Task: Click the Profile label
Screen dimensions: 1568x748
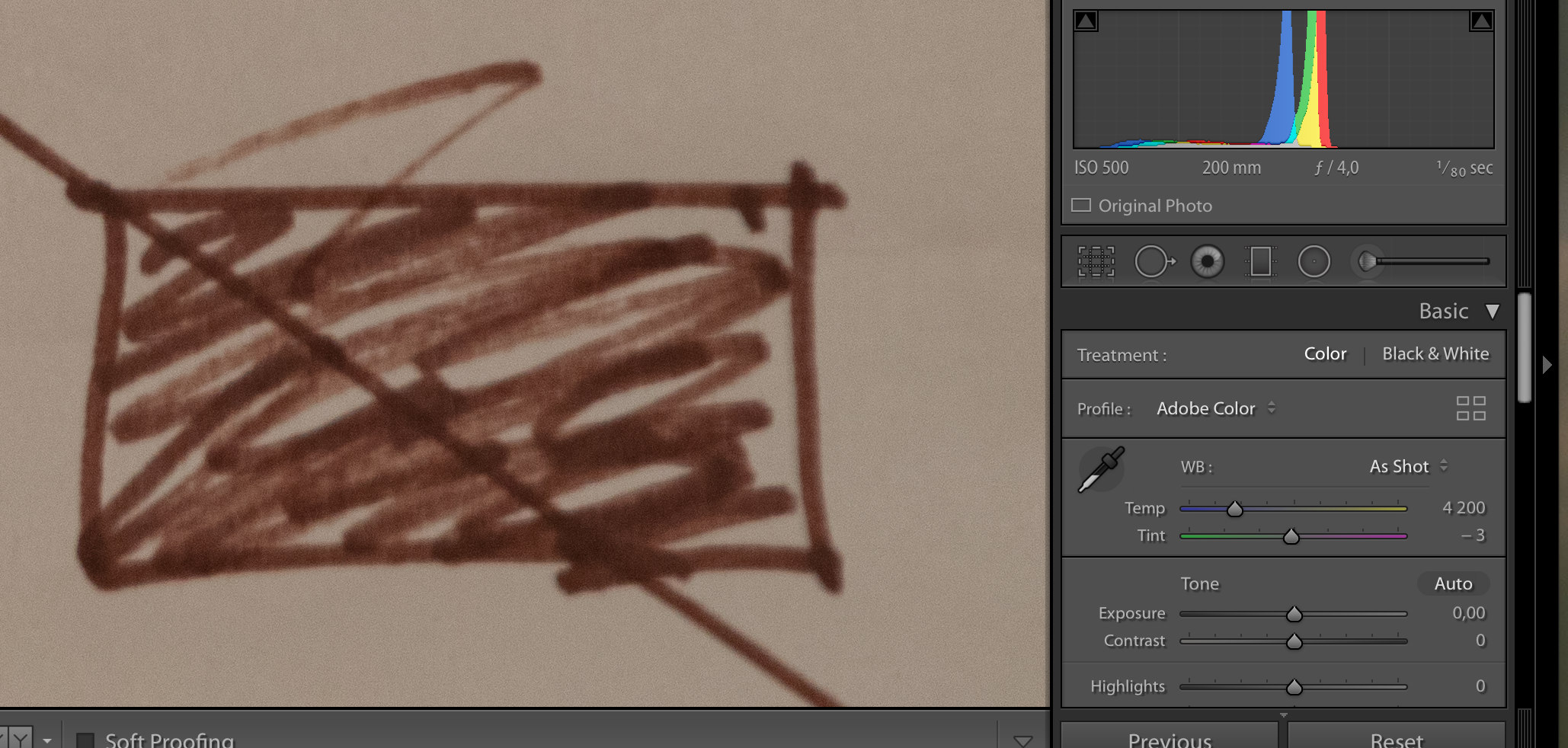Action: (1104, 409)
